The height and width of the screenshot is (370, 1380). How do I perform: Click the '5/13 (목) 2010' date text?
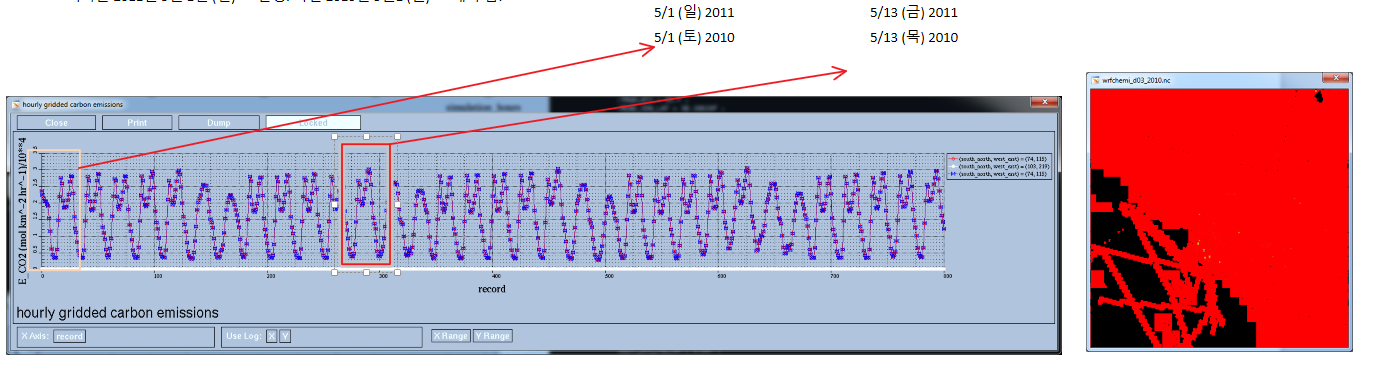click(x=915, y=38)
